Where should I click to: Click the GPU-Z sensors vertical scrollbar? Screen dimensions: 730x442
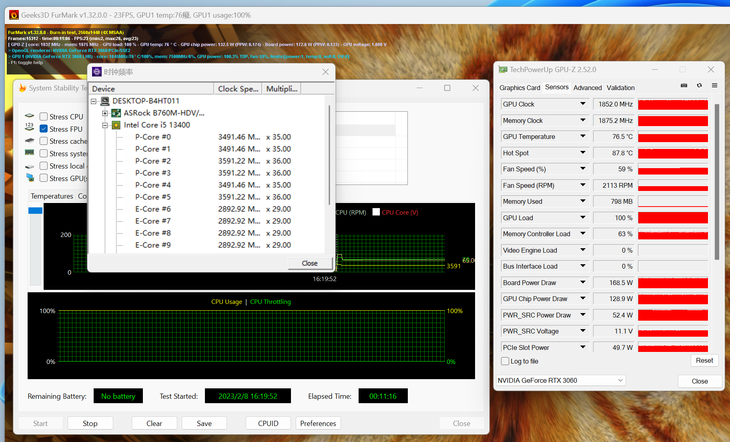pos(716,182)
